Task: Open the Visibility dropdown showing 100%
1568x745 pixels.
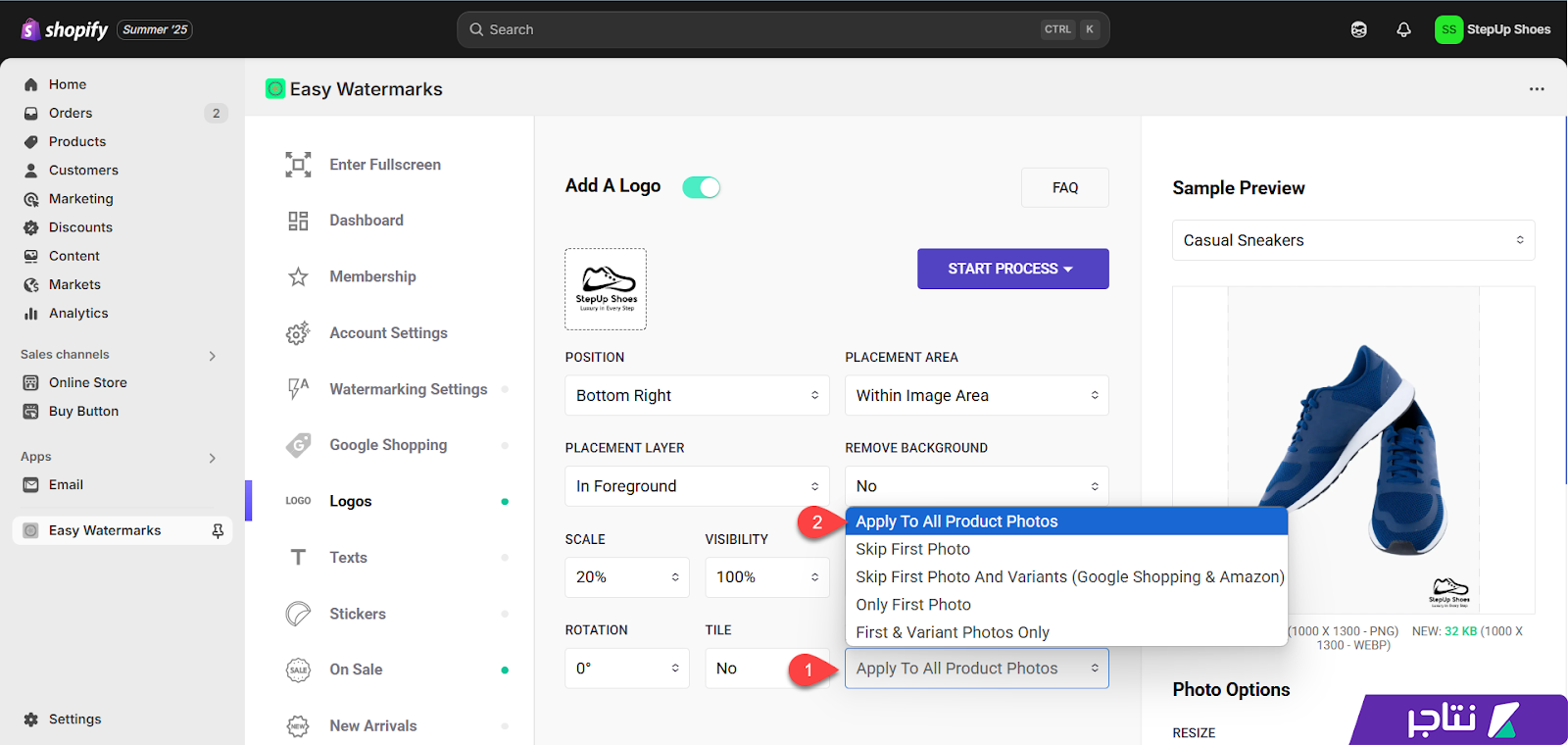Action: [767, 577]
